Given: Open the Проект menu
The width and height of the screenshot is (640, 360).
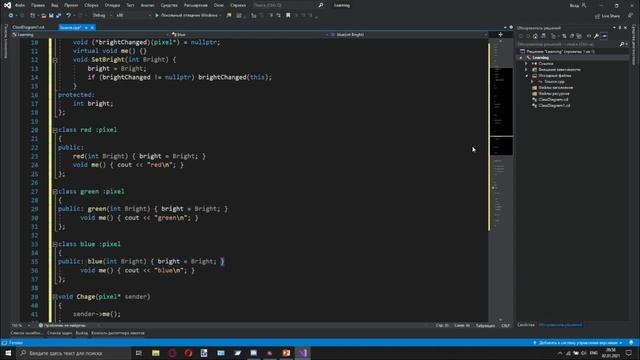Looking at the screenshot, I should point(71,5).
